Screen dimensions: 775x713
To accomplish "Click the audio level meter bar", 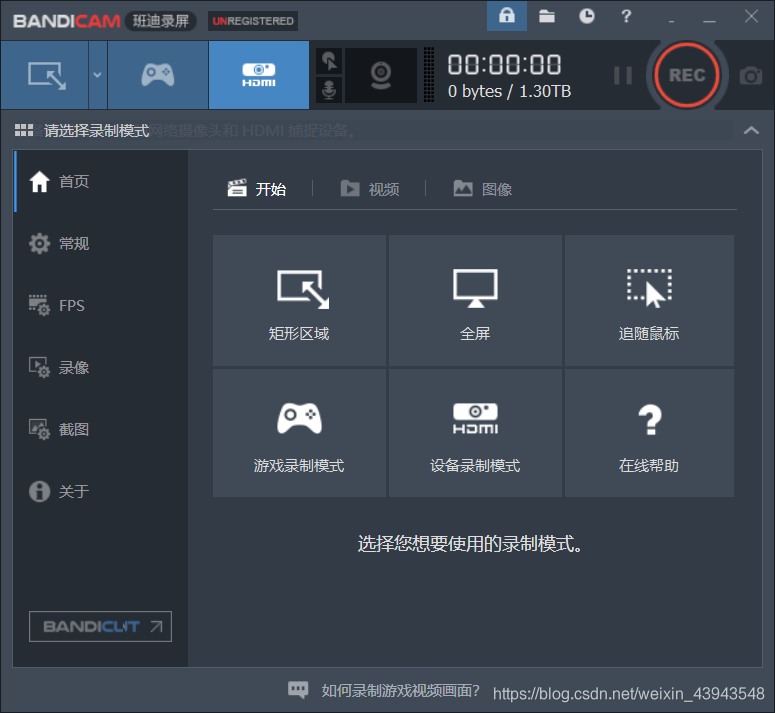I will 429,75.
